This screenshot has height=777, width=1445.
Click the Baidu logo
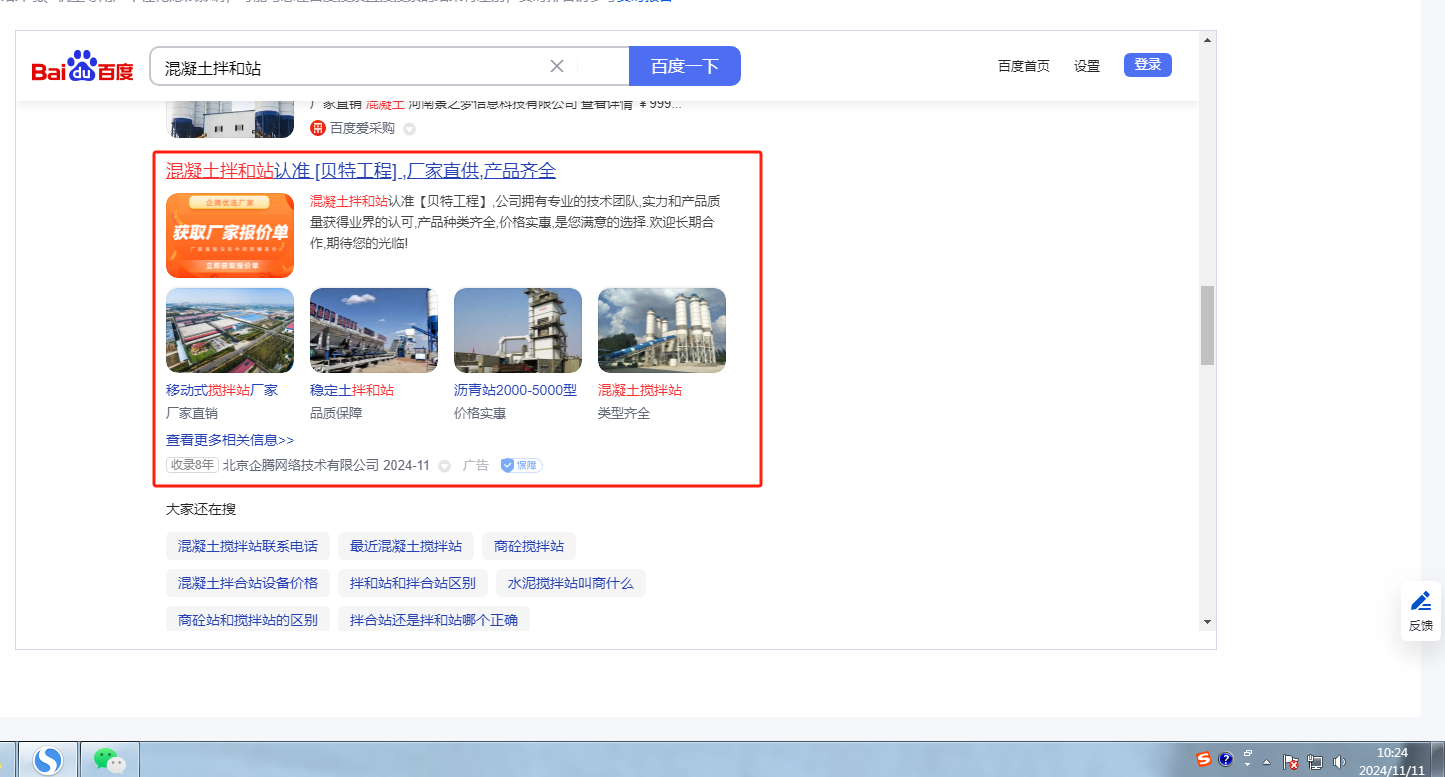82,67
